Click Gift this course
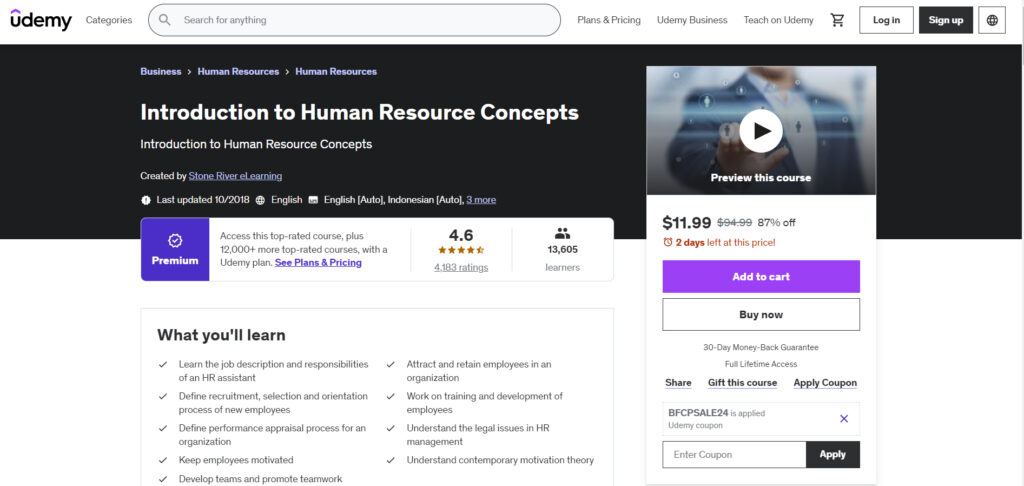The width and height of the screenshot is (1024, 486). tap(743, 383)
